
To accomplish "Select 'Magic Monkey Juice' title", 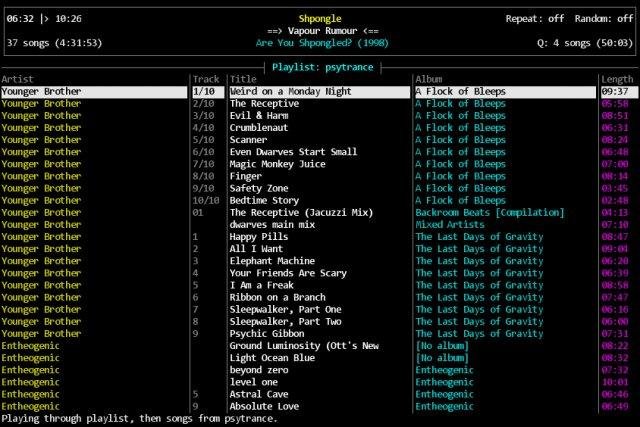I will 278,164.
